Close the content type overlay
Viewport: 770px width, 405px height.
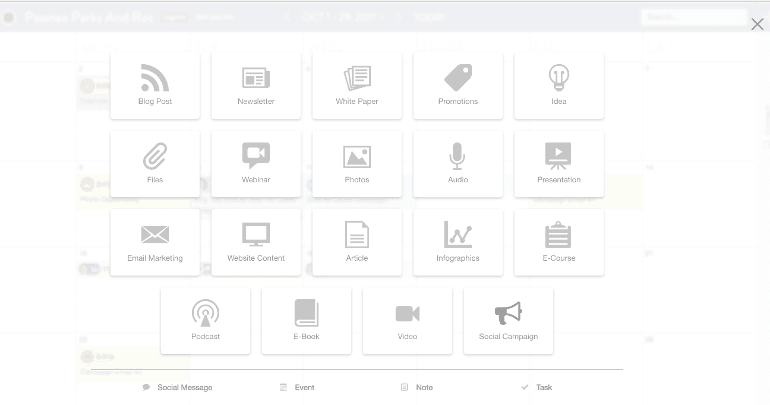pyautogui.click(x=757, y=24)
